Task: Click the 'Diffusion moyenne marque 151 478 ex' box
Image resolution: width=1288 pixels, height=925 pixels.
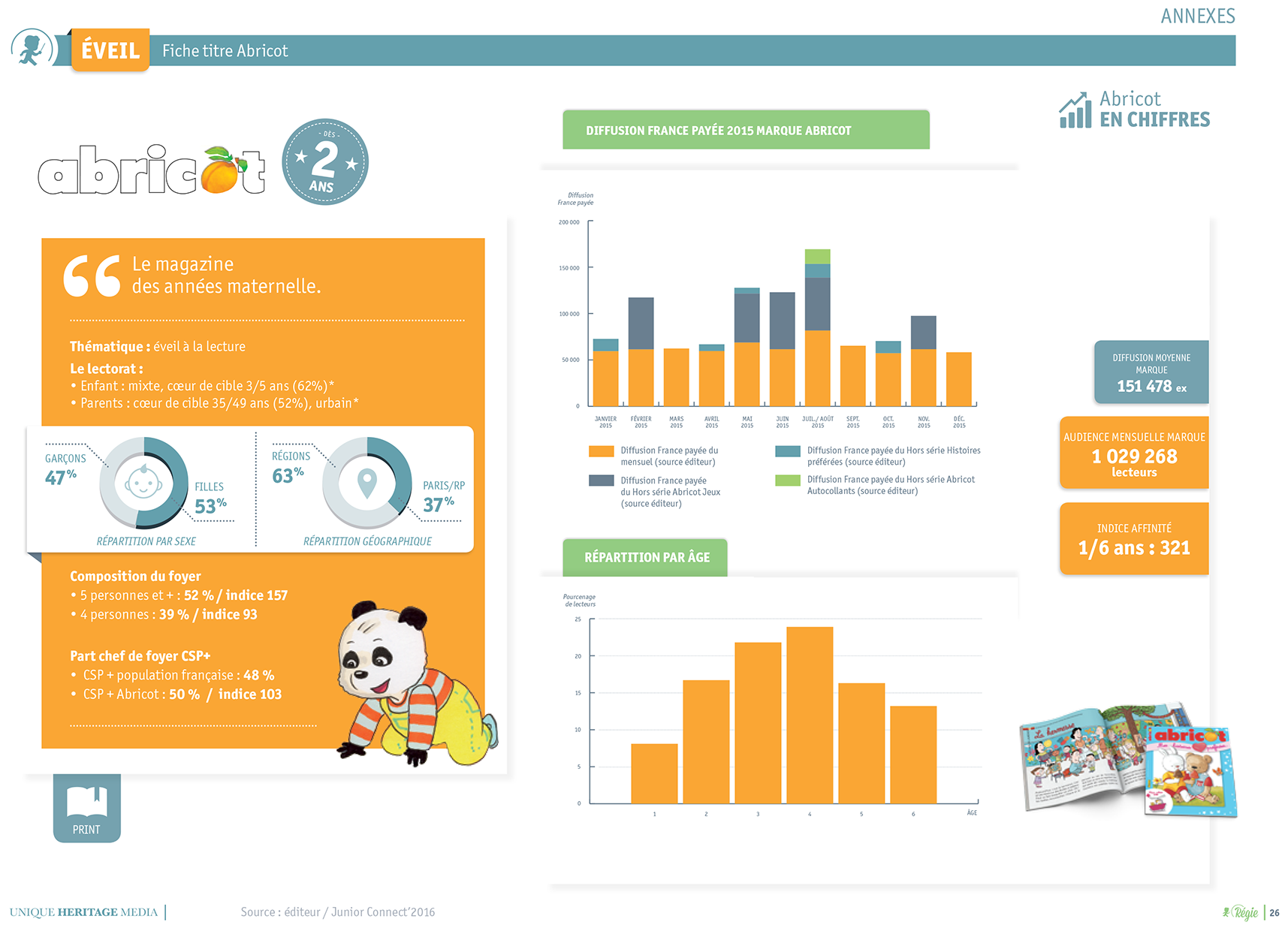Action: click(1151, 372)
